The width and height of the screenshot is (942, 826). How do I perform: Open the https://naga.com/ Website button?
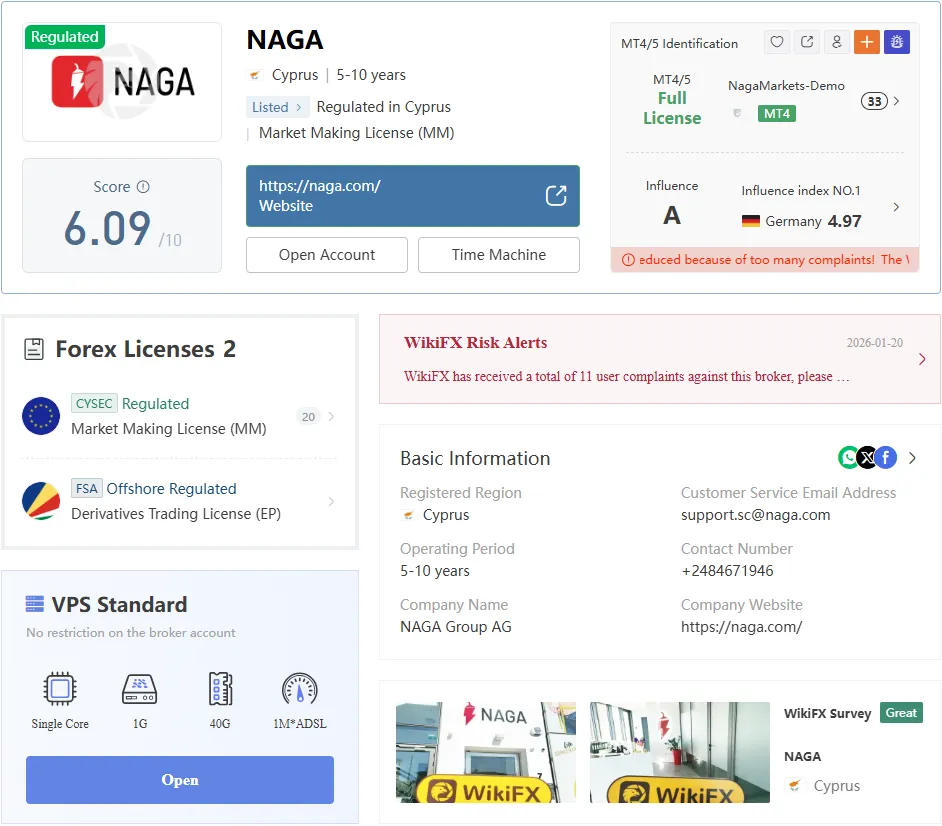[x=413, y=196]
